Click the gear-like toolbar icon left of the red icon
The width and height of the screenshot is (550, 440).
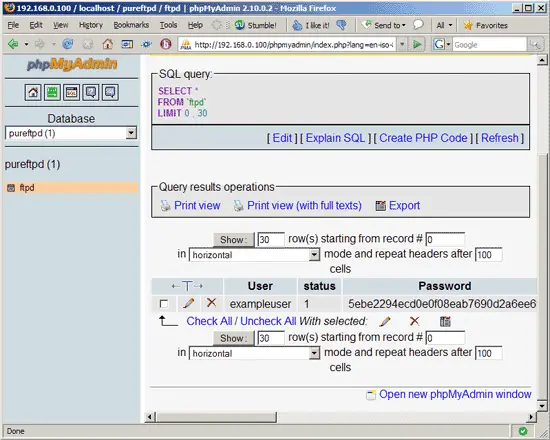[x=147, y=44]
